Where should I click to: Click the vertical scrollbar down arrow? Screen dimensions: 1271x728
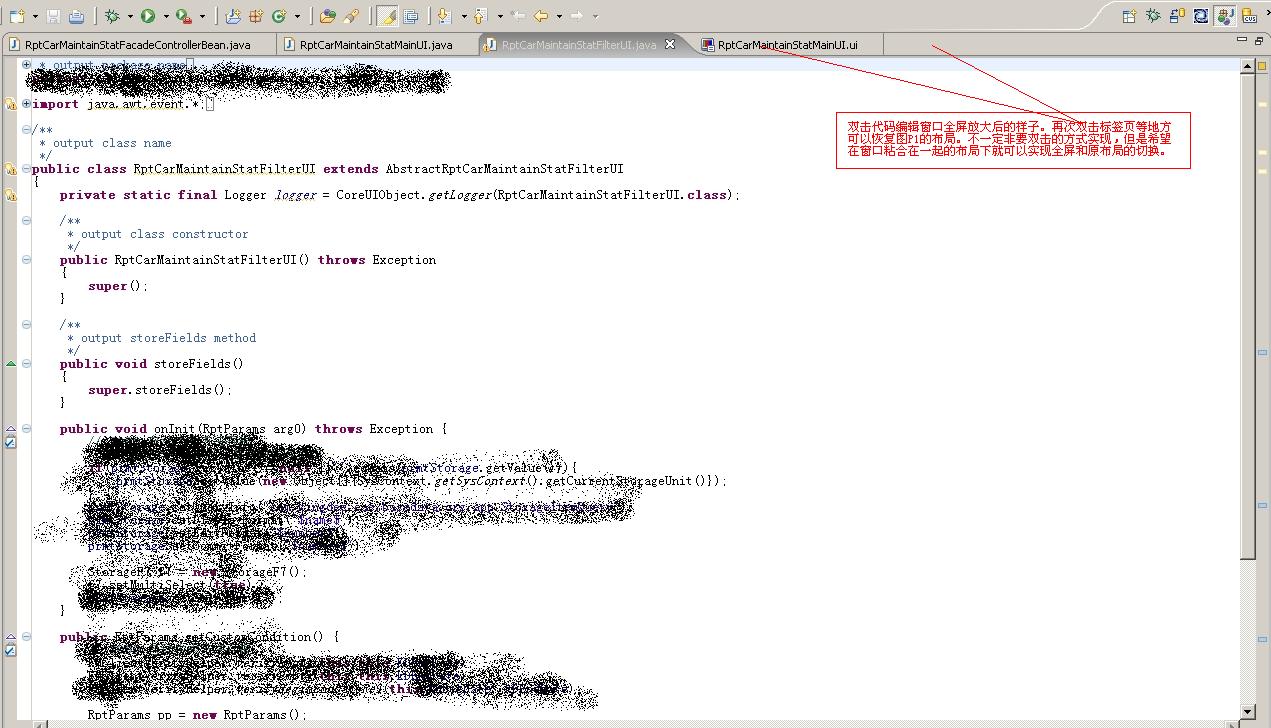click(1247, 712)
